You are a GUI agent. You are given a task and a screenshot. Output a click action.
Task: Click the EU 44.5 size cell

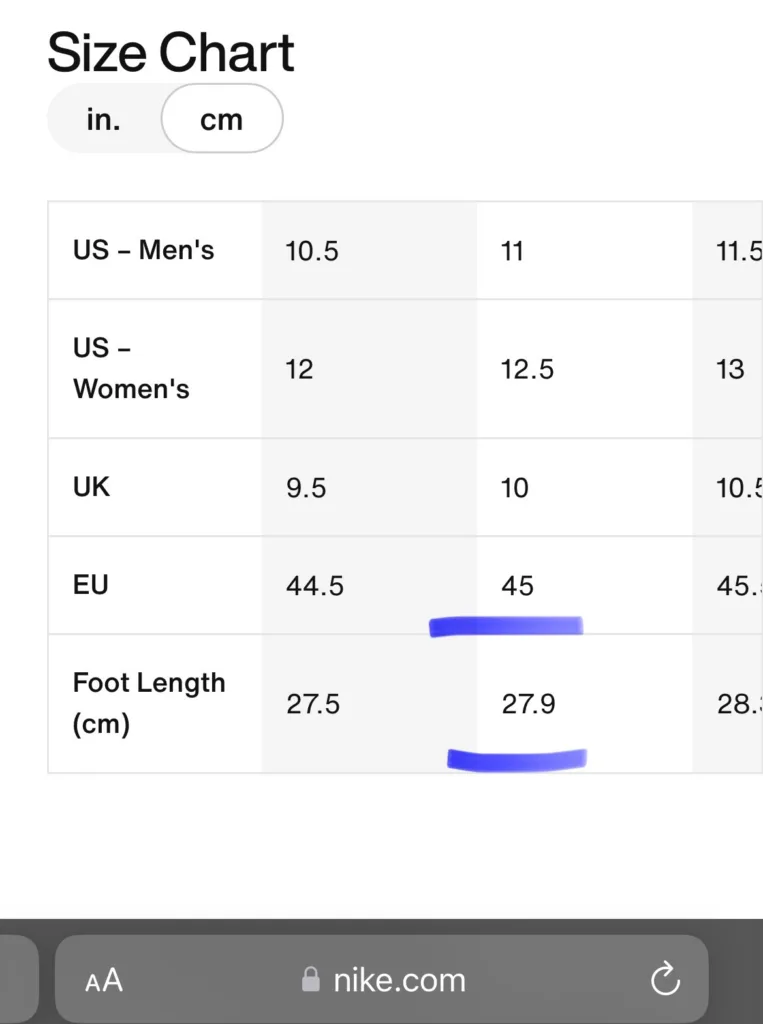point(315,586)
